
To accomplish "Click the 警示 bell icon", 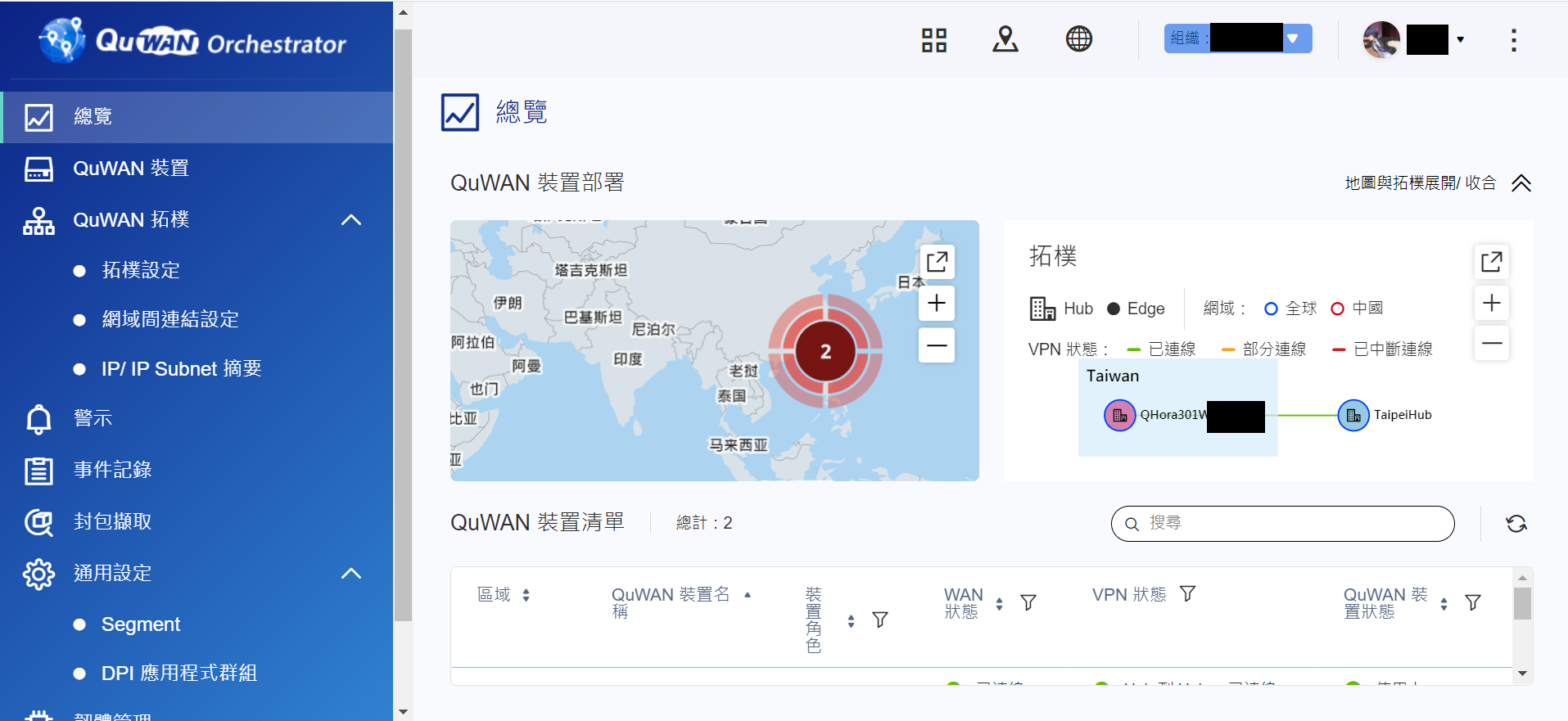I will tap(38, 419).
